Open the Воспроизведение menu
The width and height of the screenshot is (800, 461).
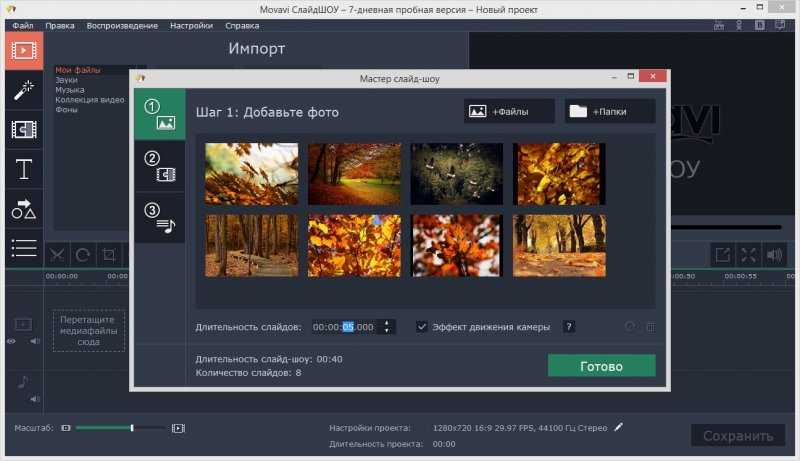[x=122, y=25]
